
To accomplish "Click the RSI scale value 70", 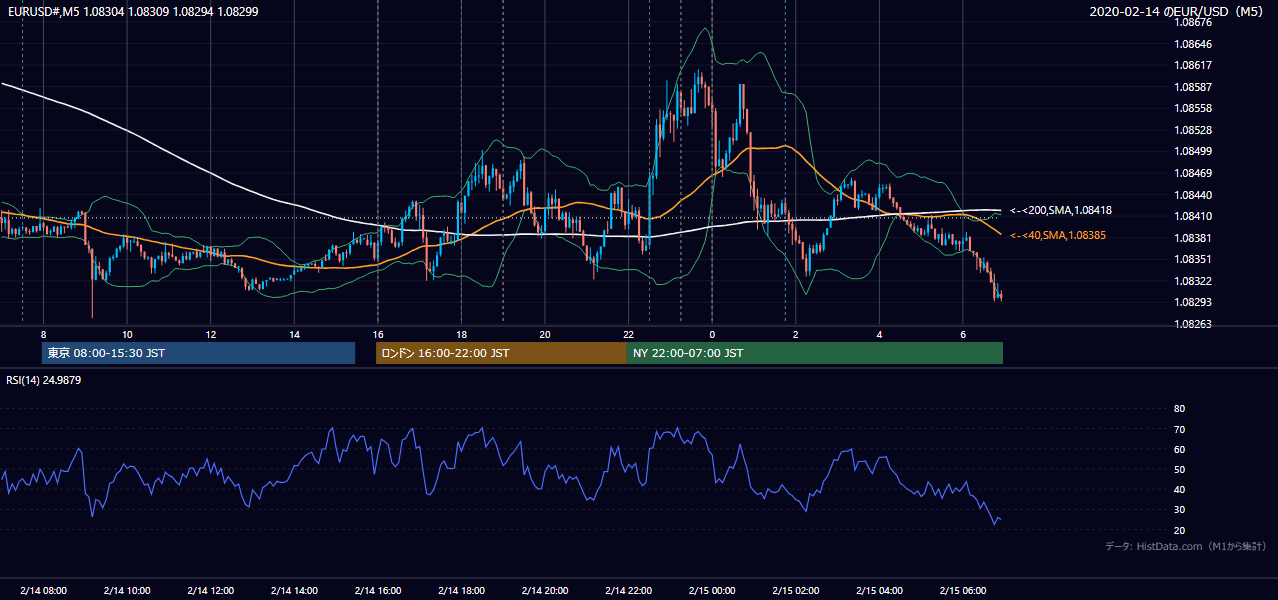I will click(x=1179, y=429).
